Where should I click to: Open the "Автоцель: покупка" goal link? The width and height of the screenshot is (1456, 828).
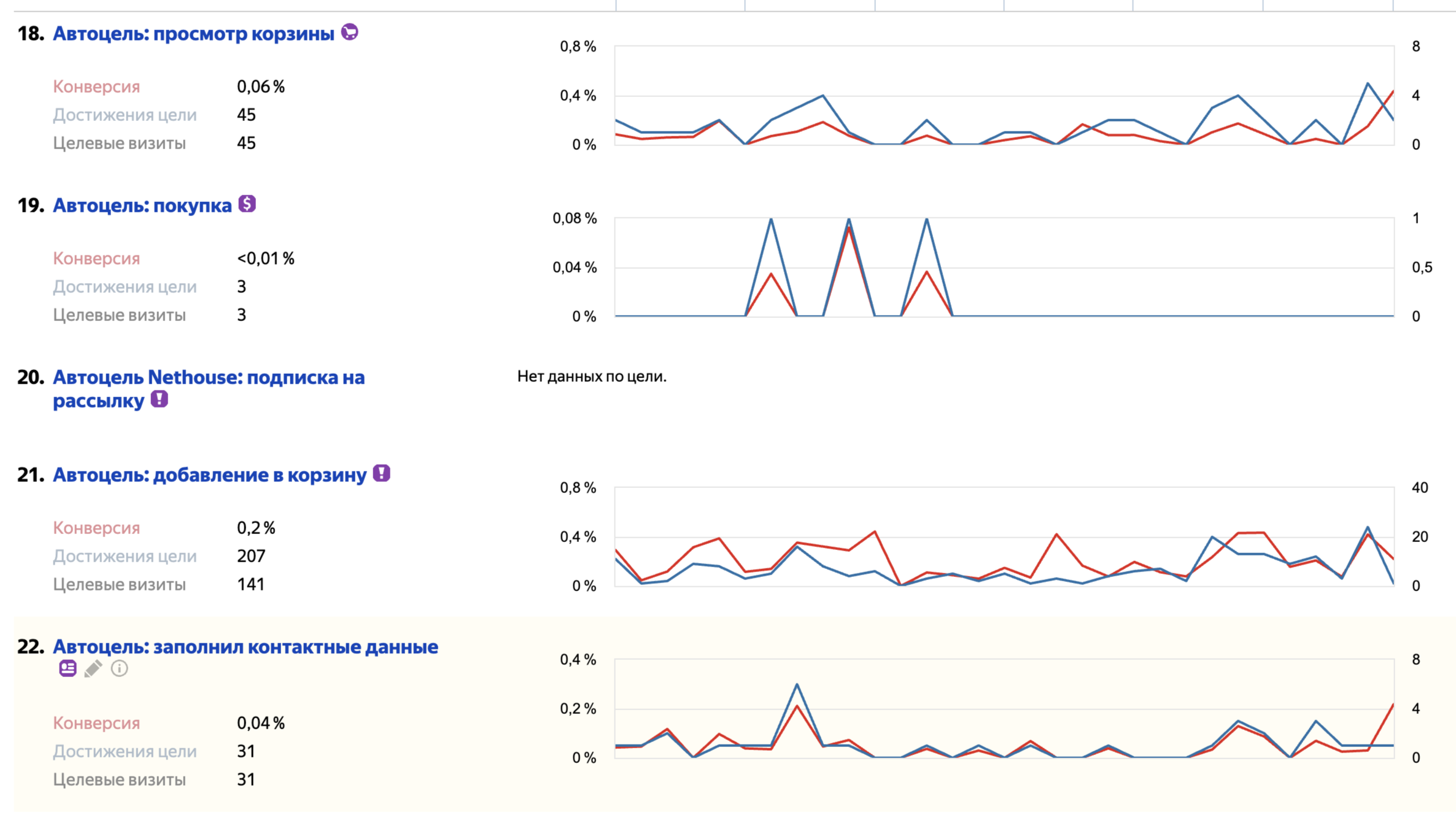(142, 206)
